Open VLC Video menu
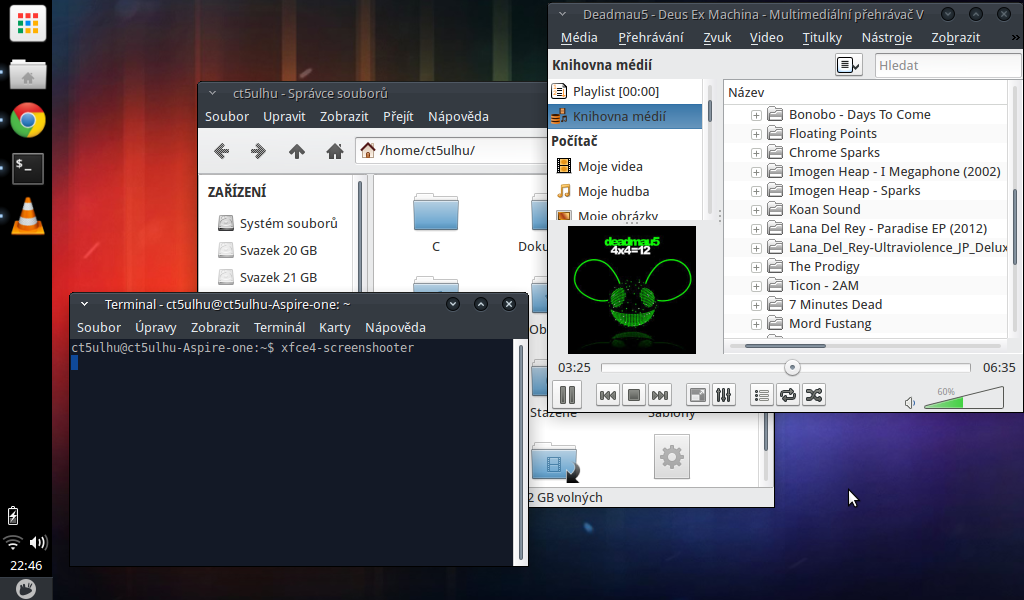 click(767, 38)
